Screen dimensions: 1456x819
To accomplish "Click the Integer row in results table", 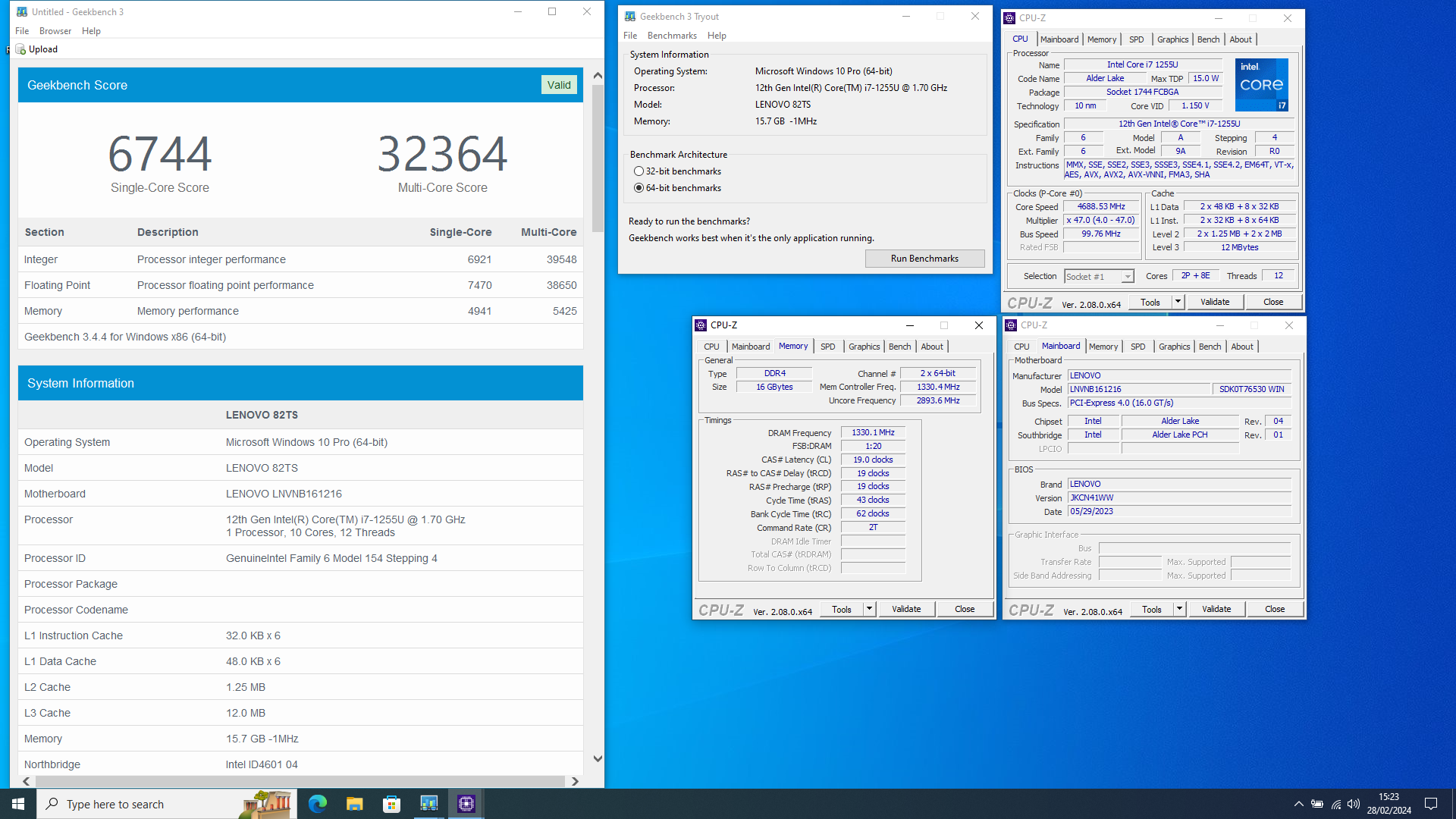I will pos(300,259).
